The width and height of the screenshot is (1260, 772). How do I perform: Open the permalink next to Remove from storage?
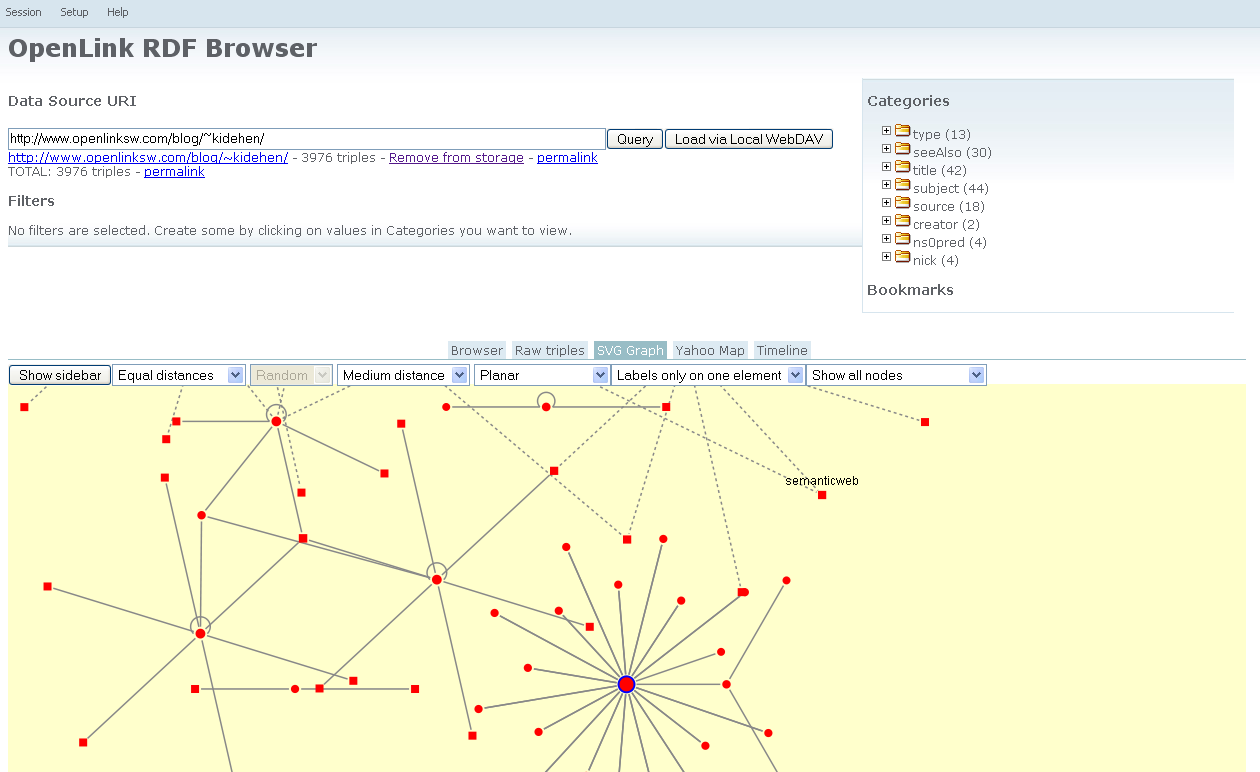[x=567, y=157]
